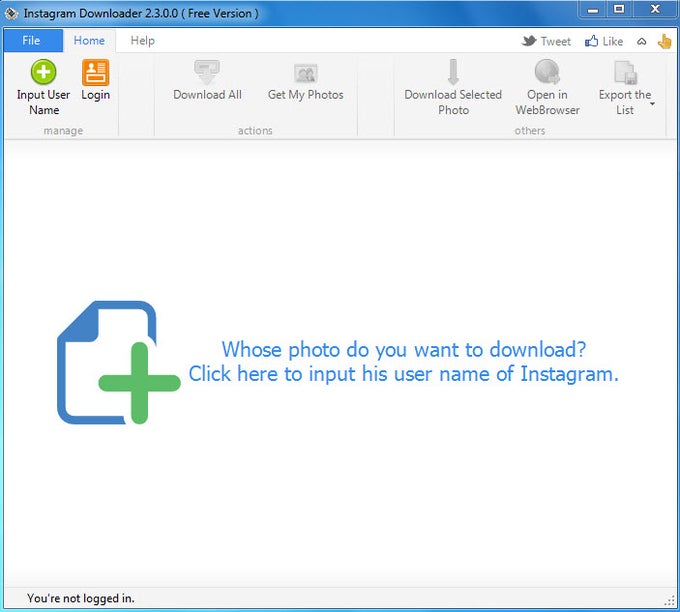
Task: Maximize the Instagram Downloader window
Action: pos(619,10)
